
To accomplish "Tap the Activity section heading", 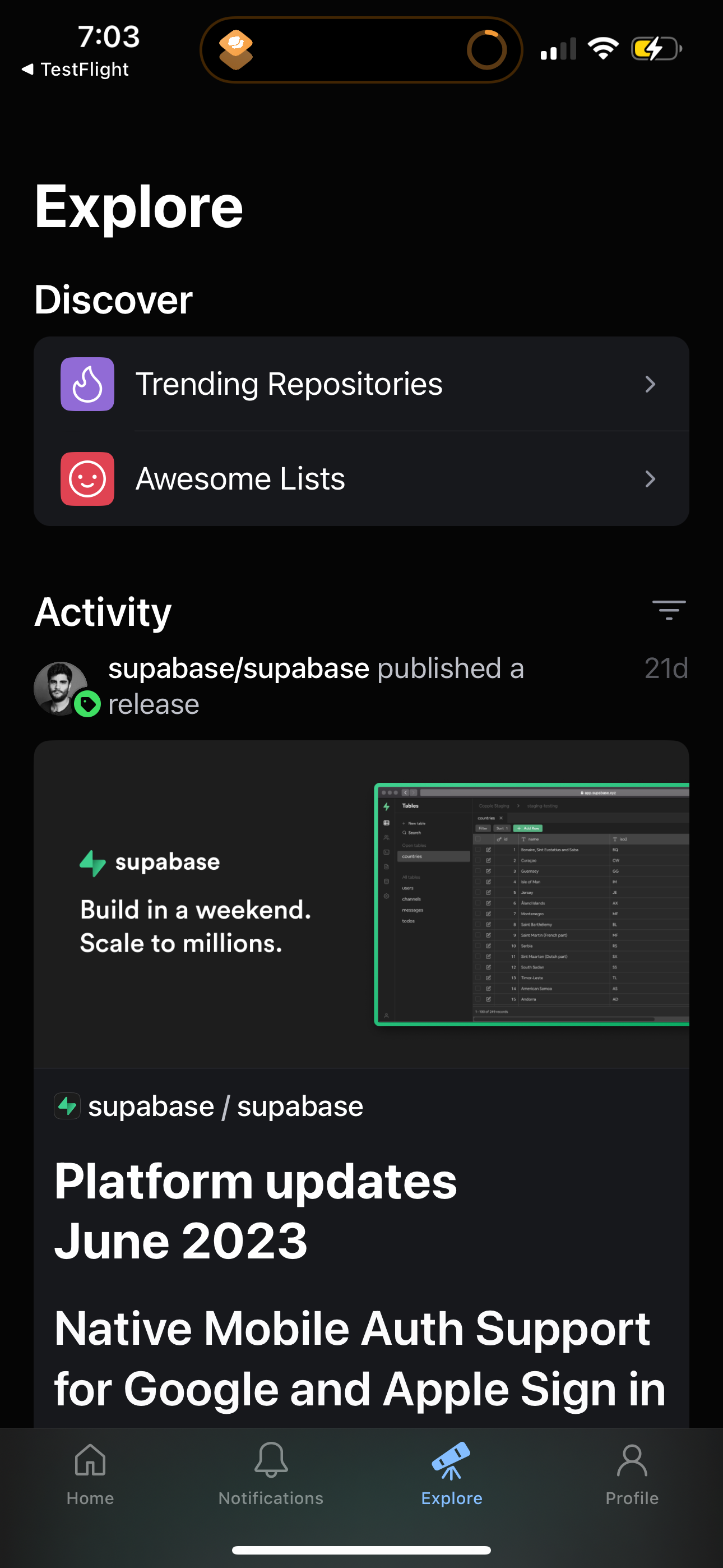I will (x=103, y=612).
